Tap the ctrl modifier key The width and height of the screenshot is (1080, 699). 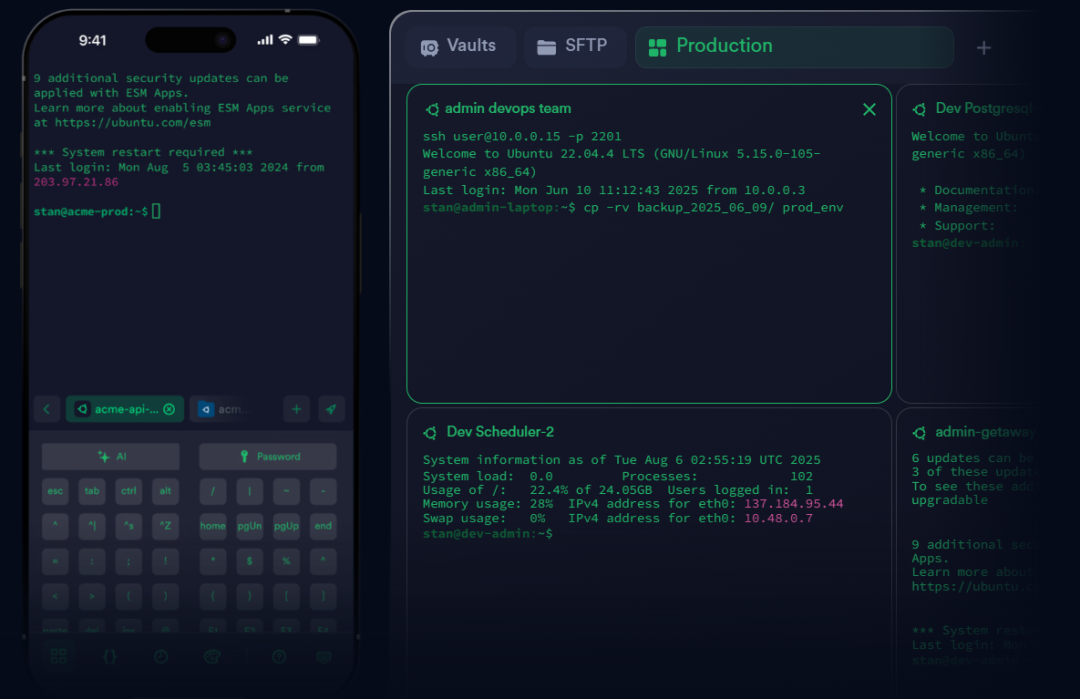coord(129,491)
